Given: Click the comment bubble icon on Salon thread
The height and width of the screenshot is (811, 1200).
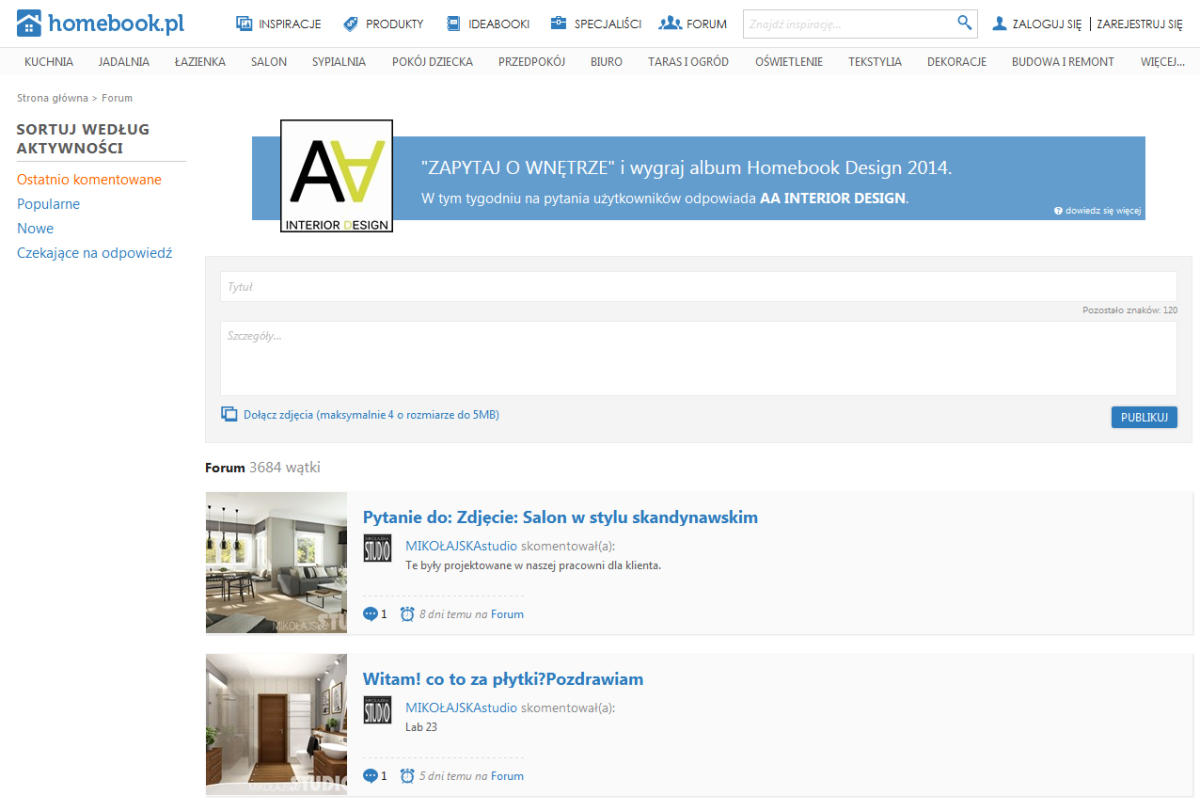Looking at the screenshot, I should pyautogui.click(x=371, y=614).
